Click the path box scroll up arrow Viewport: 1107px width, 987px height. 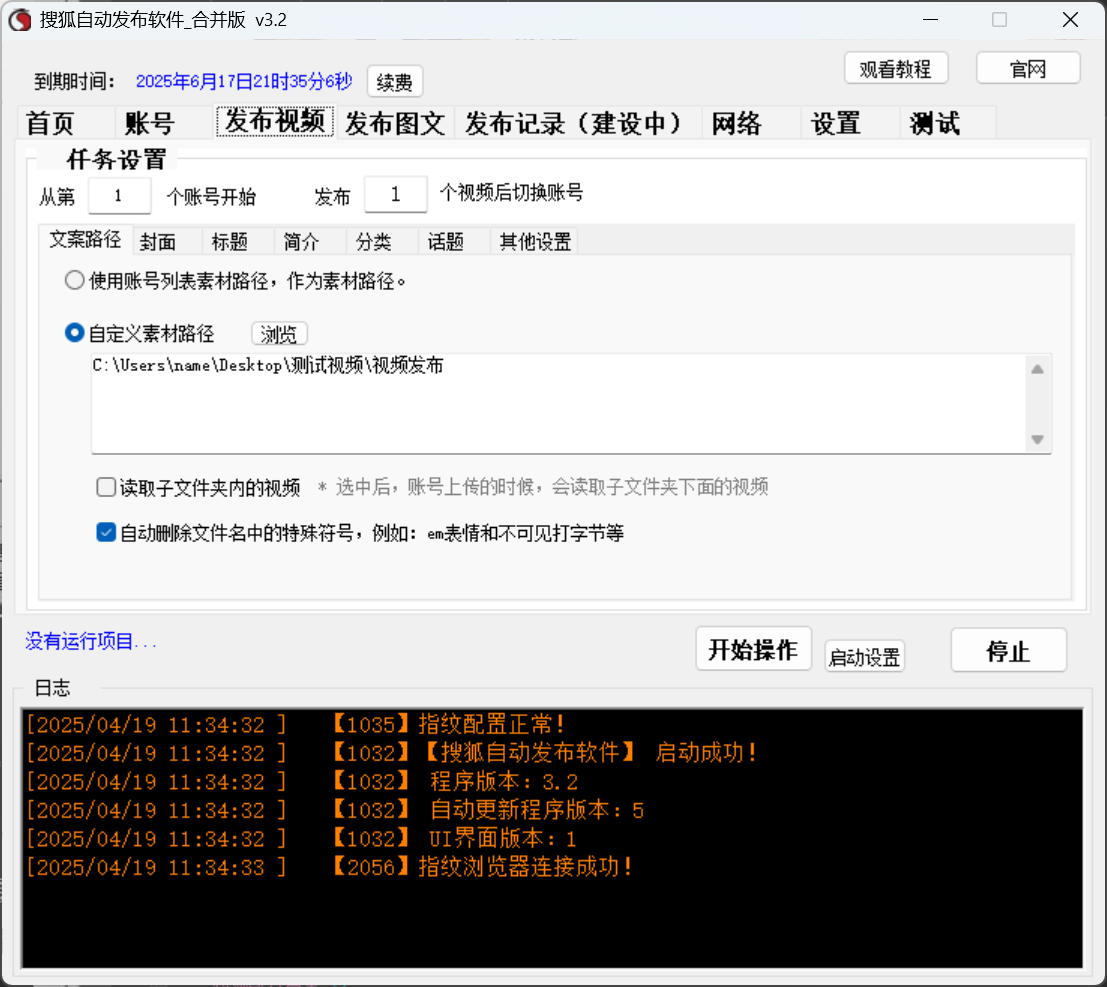click(x=1037, y=369)
